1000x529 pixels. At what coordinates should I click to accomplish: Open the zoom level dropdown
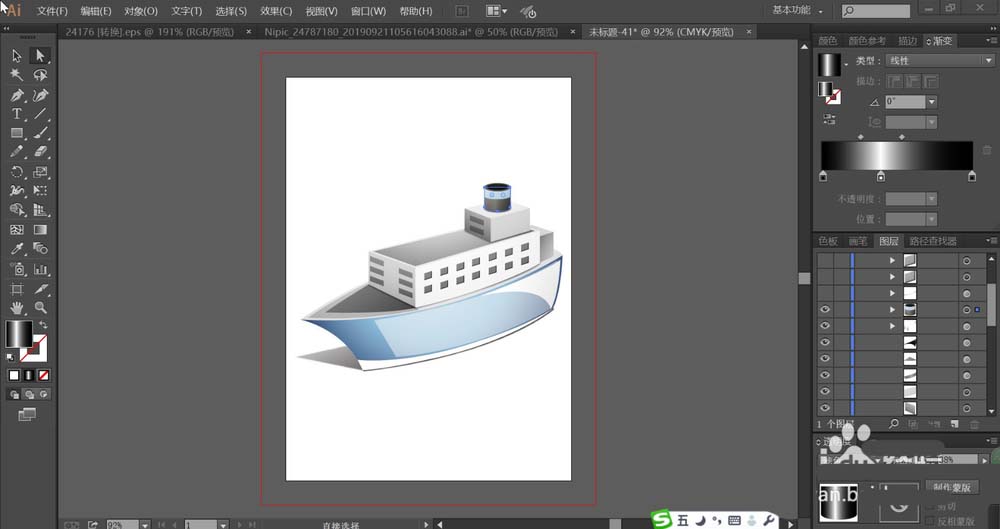145,525
